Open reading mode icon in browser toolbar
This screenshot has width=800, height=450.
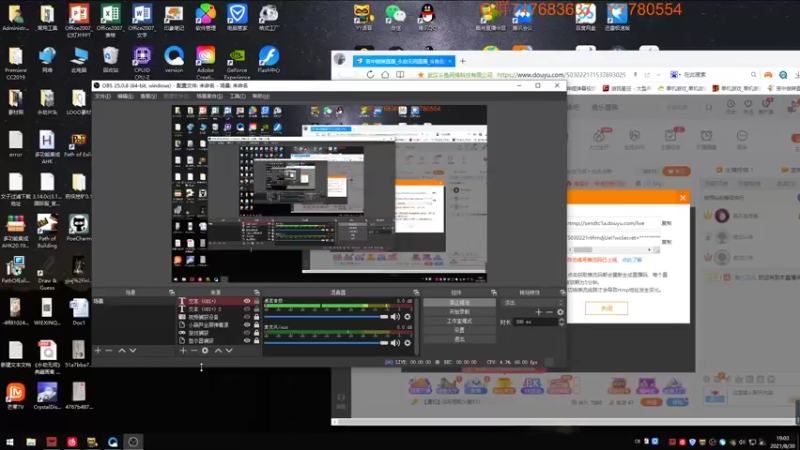click(x=400, y=74)
